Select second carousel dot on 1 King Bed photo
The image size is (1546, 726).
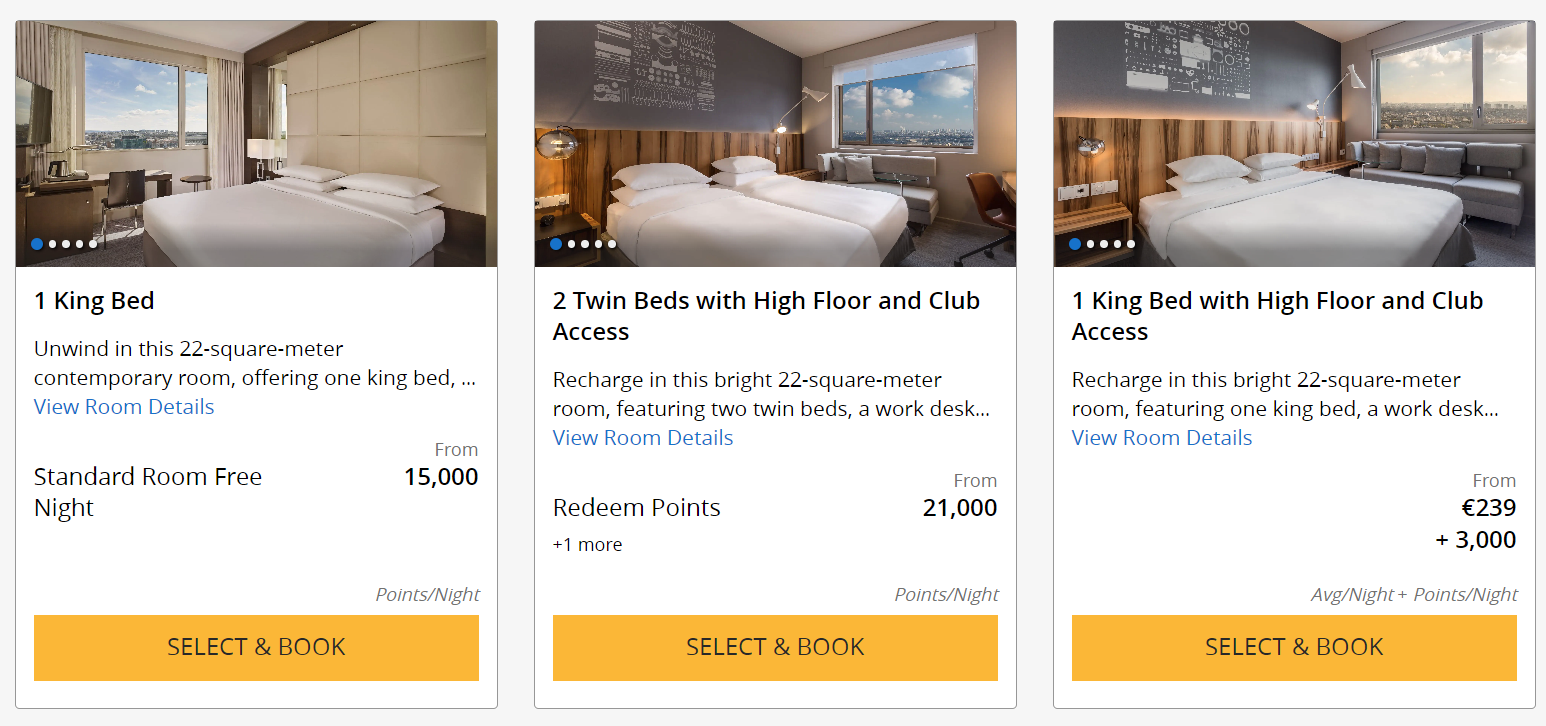coord(52,244)
